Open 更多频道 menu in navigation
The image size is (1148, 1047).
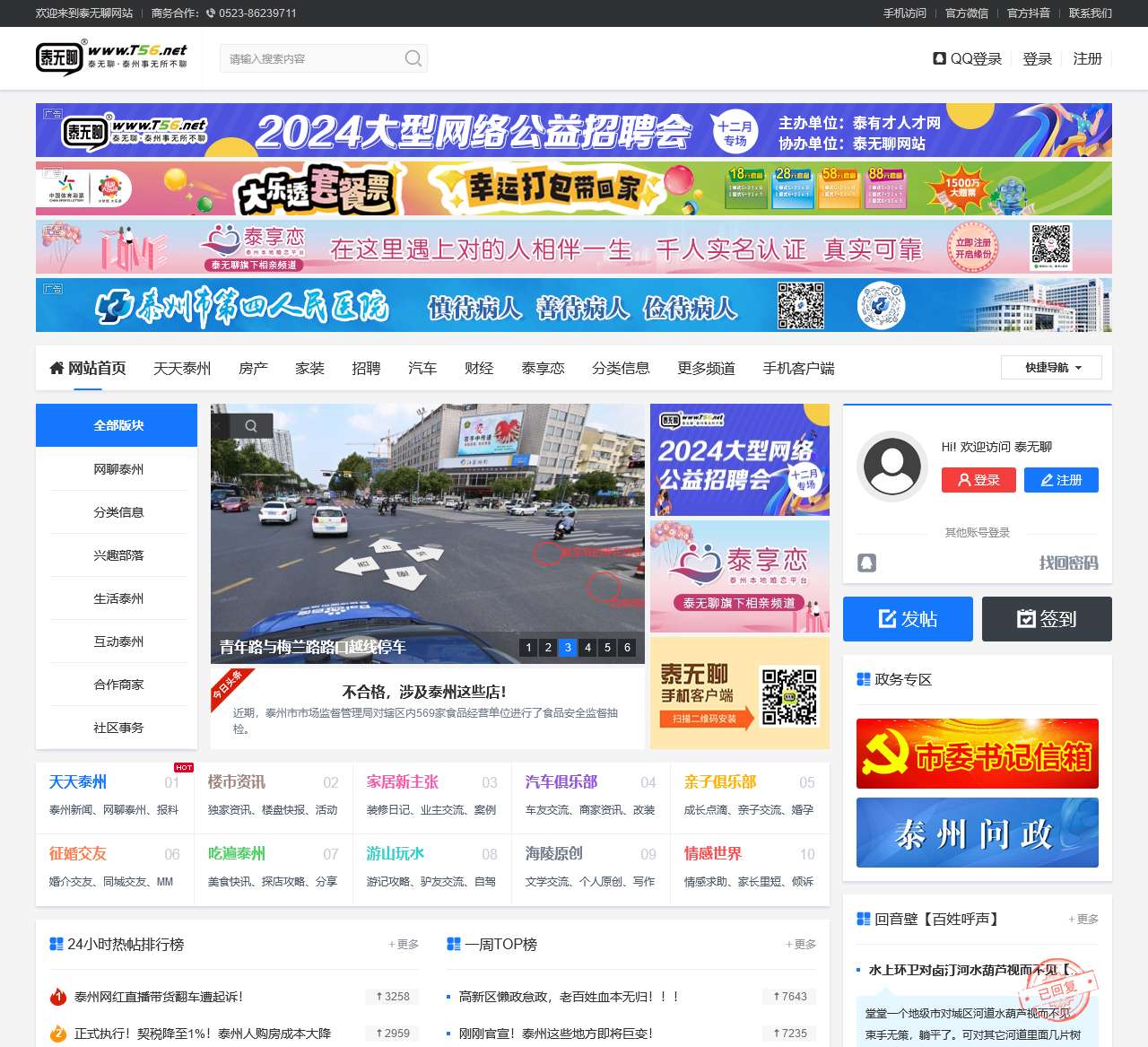click(x=706, y=368)
